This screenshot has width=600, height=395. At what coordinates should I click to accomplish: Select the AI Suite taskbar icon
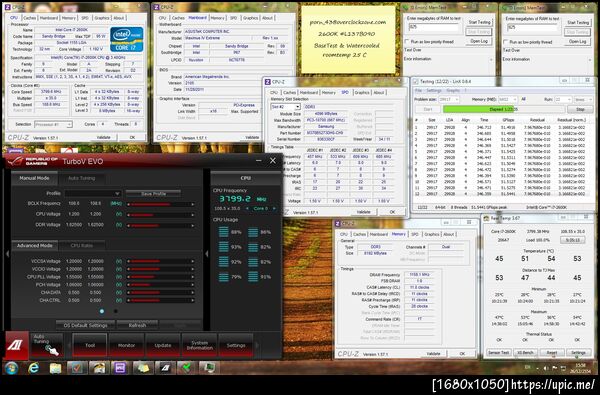(165, 368)
